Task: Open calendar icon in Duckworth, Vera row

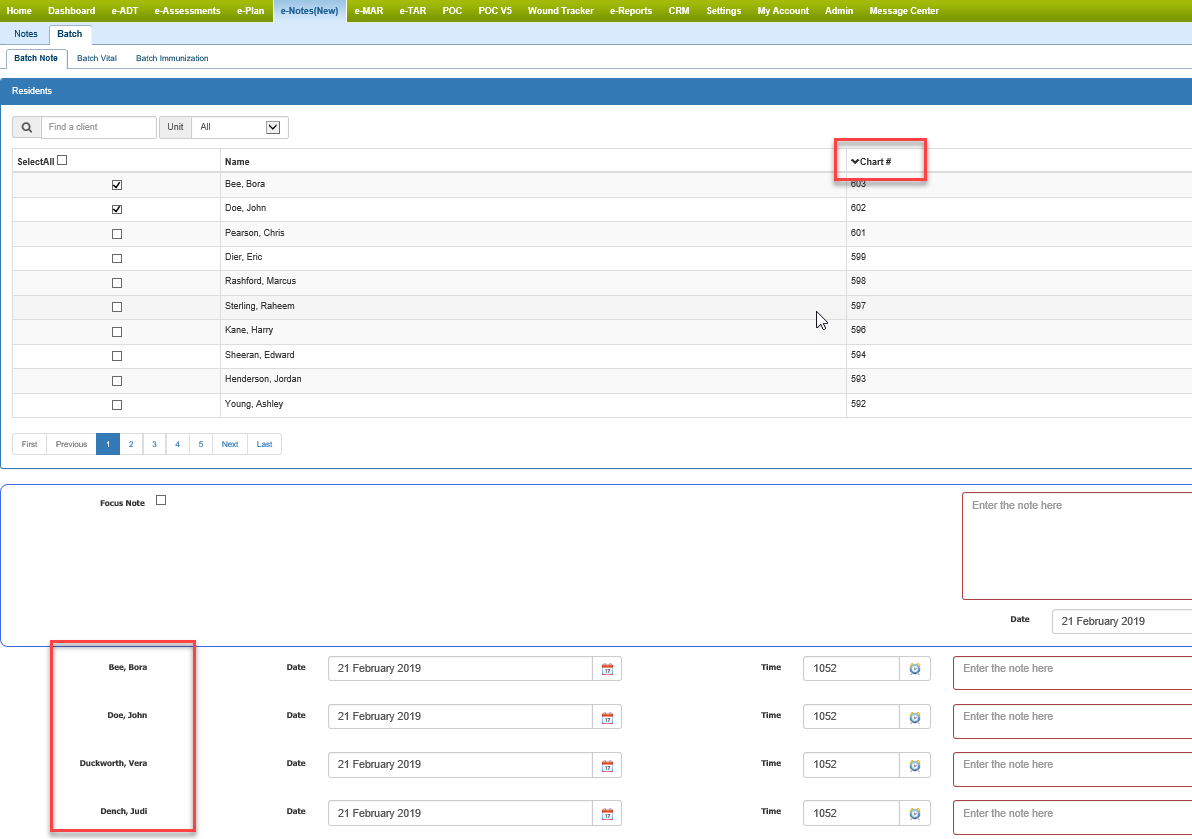Action: (607, 765)
